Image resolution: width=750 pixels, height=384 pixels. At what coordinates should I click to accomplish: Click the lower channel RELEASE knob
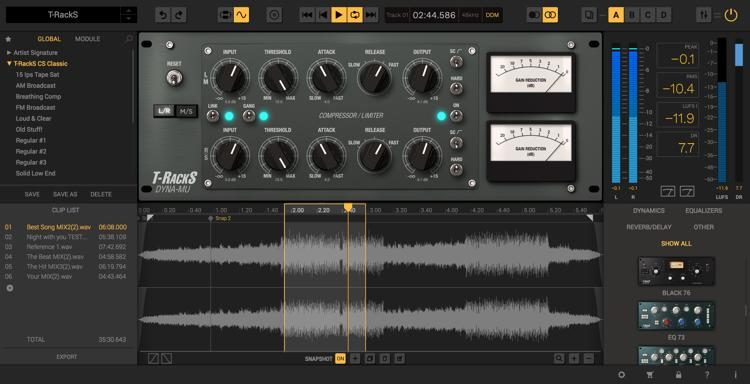375,156
